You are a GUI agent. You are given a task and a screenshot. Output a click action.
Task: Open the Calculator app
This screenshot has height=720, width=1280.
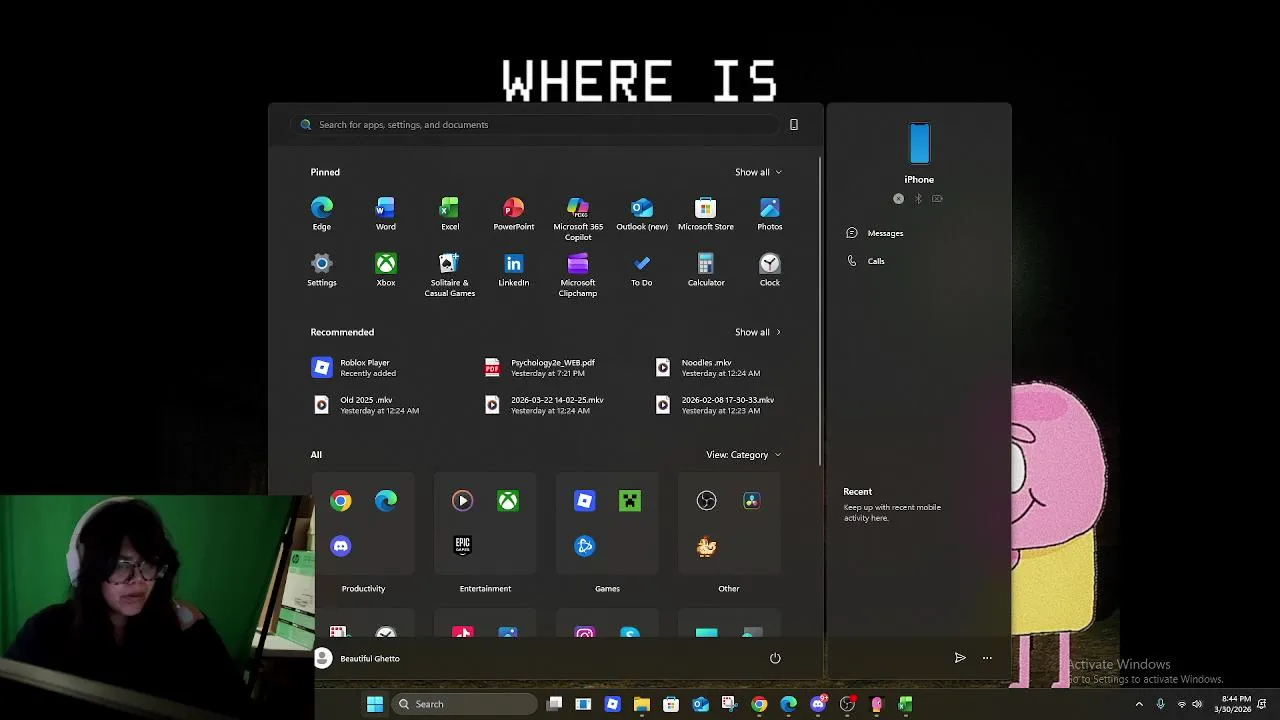coord(706,269)
